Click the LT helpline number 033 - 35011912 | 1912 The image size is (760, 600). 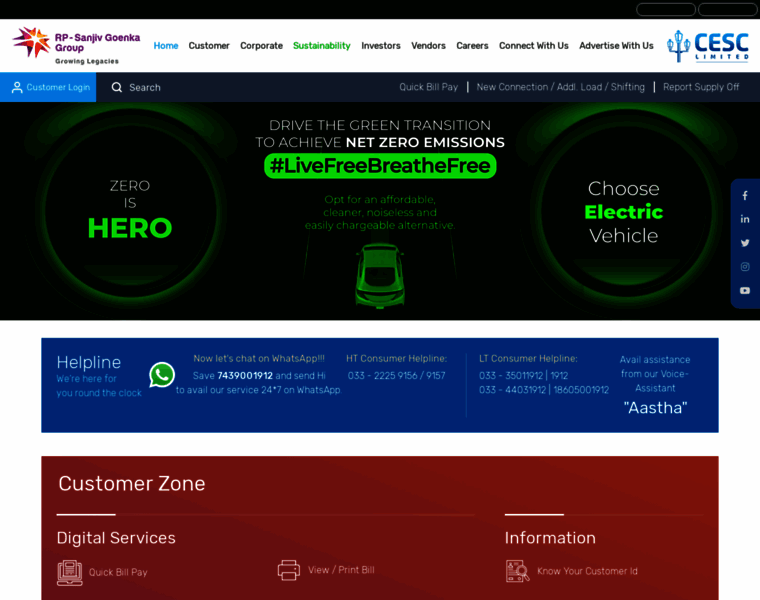coord(523,376)
